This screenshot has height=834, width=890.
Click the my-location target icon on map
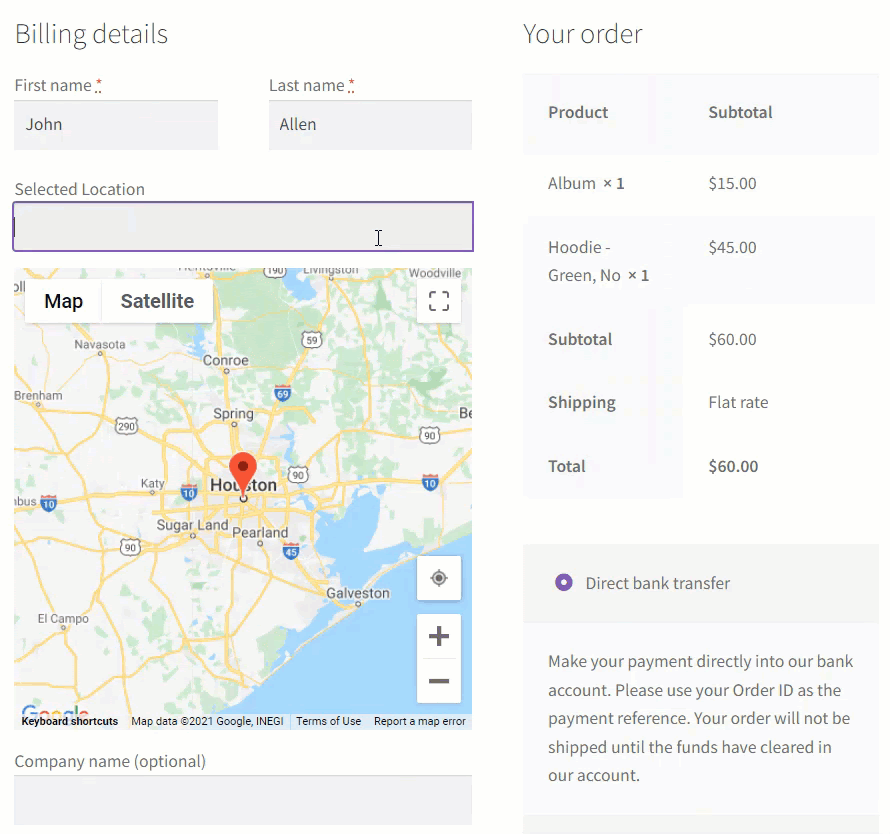439,578
